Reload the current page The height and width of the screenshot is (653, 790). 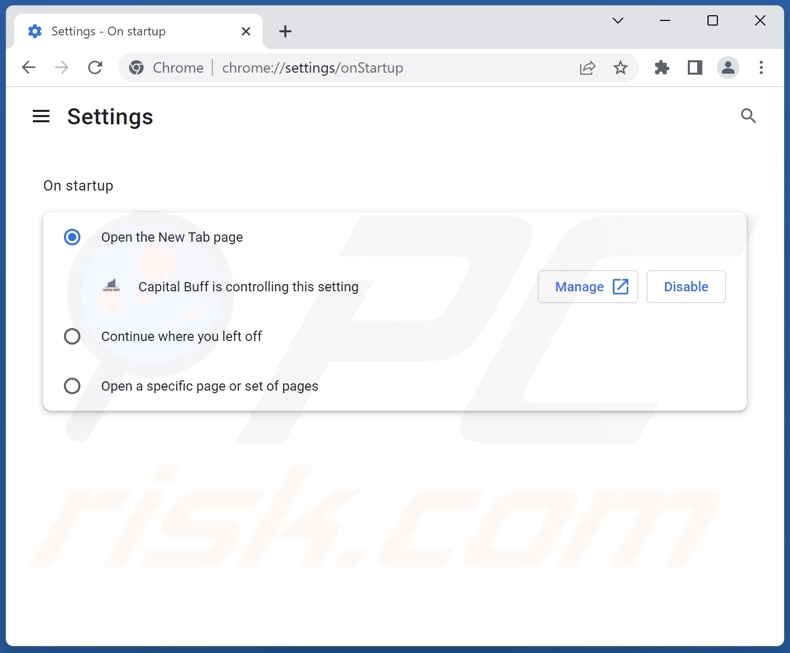coord(95,68)
